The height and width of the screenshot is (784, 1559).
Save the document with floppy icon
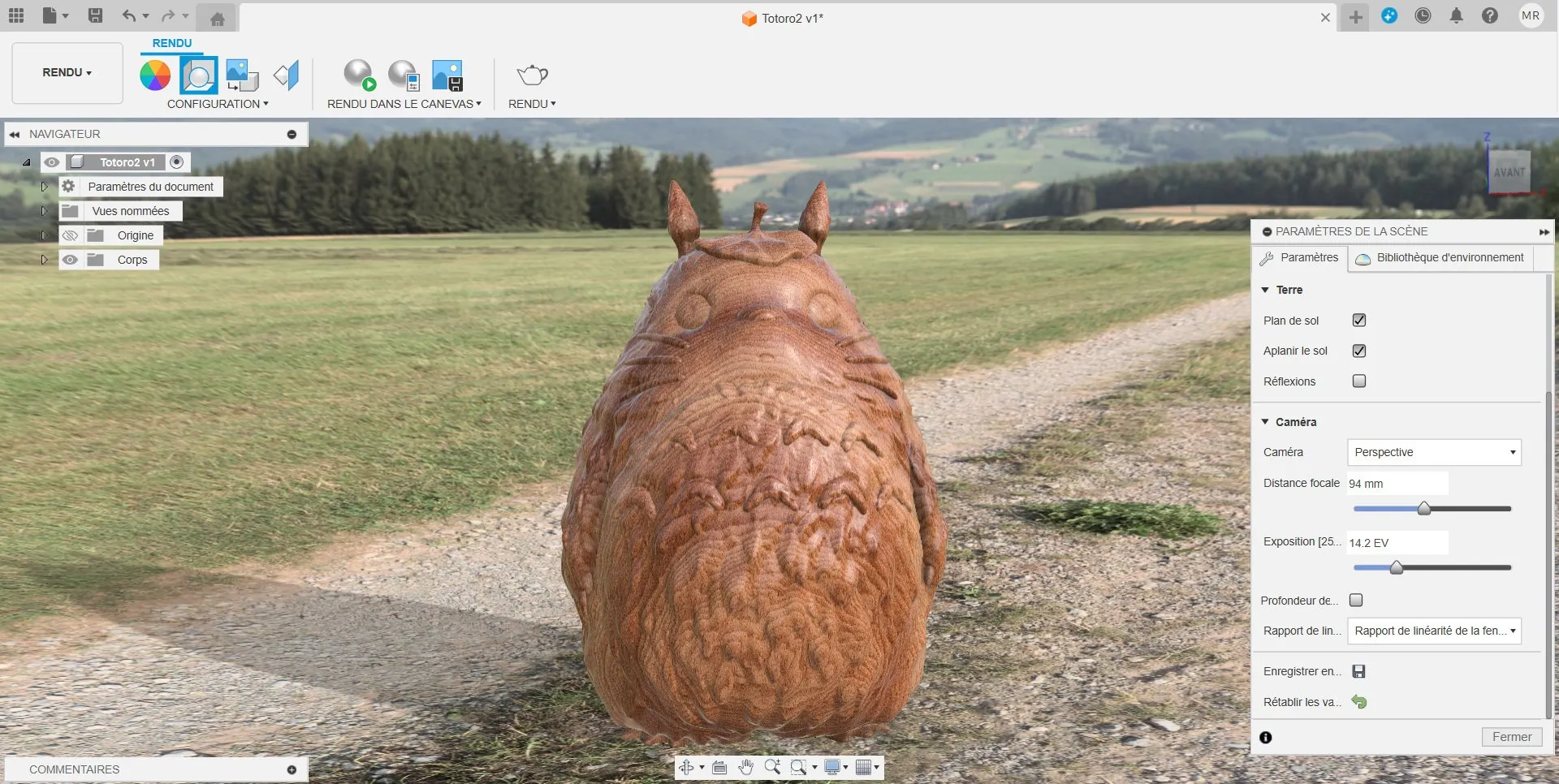(95, 15)
